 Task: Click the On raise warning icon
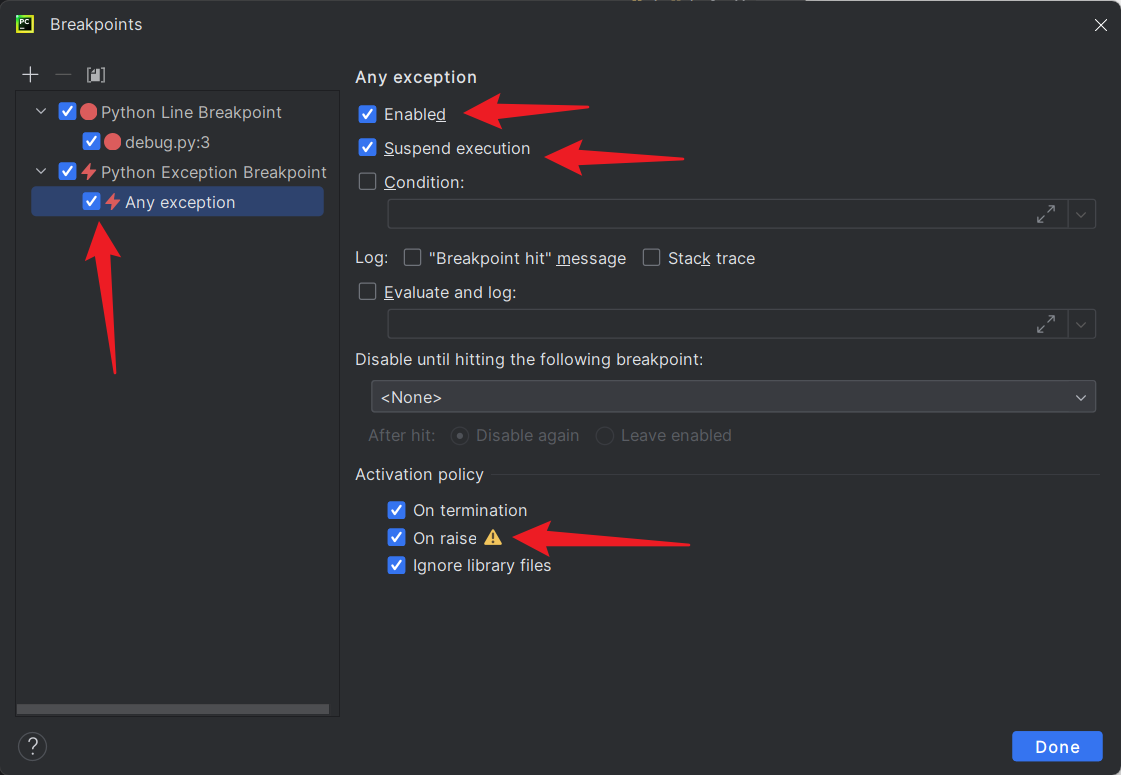coord(493,538)
